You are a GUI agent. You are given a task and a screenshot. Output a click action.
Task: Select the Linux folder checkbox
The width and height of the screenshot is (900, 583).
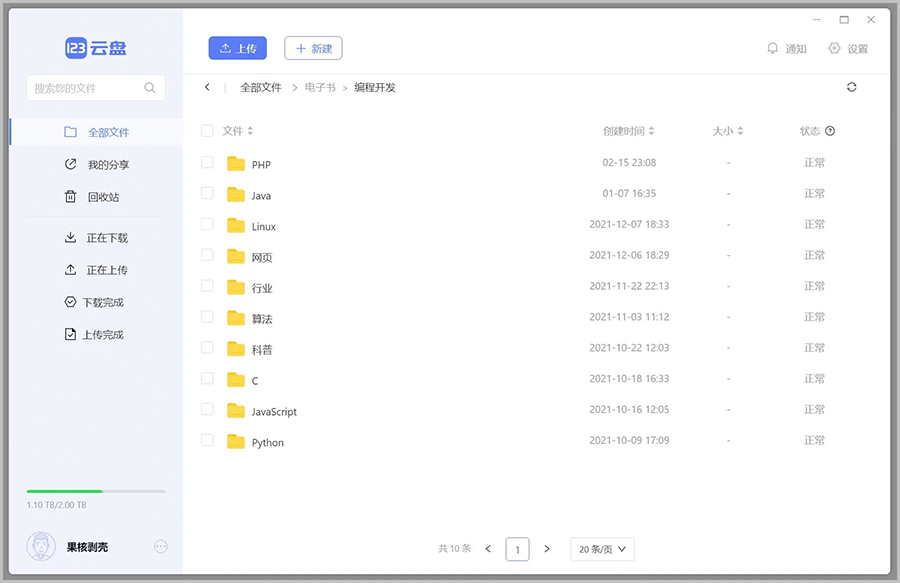pos(207,224)
